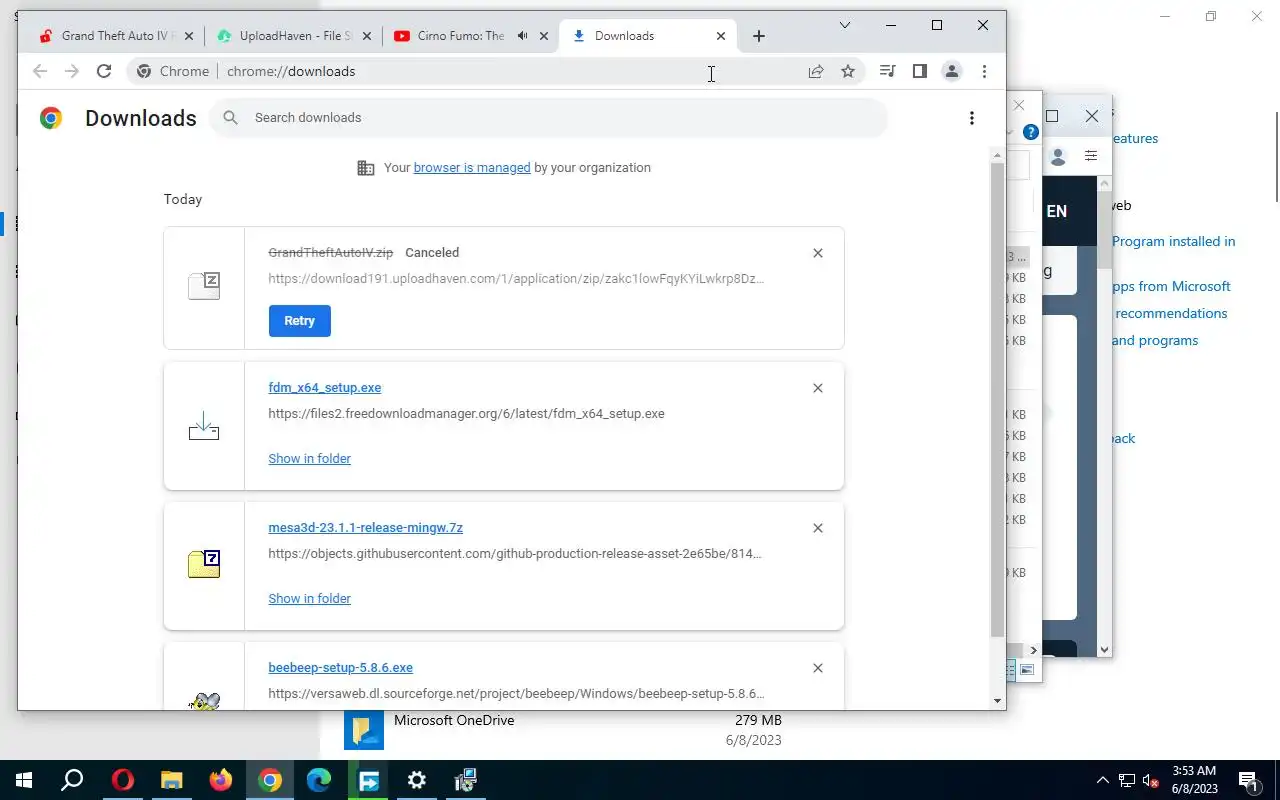The width and height of the screenshot is (1280, 800).
Task: Open the Downloads page more actions menu
Action: (972, 118)
